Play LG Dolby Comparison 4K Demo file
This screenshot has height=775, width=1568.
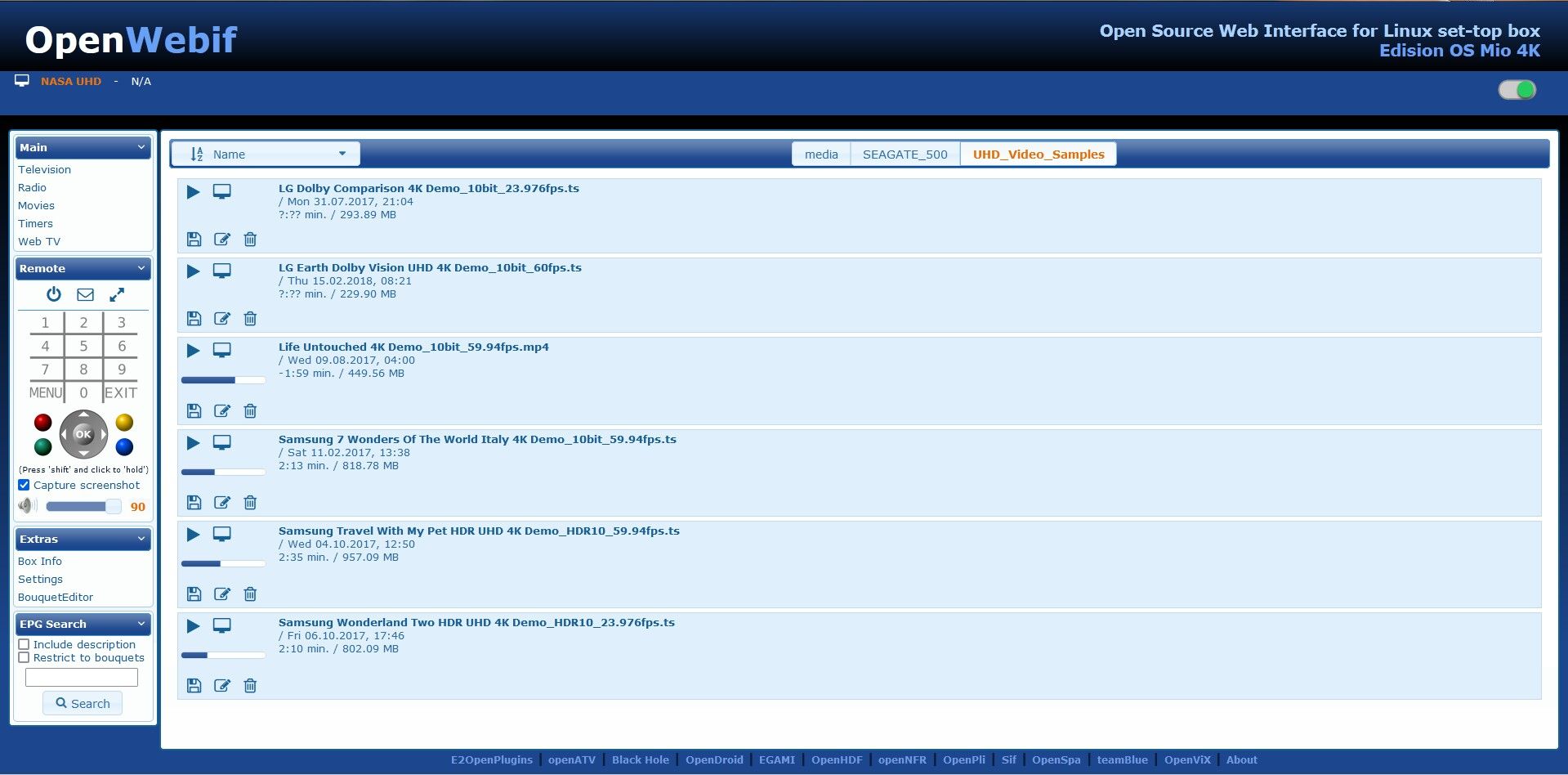coord(193,192)
